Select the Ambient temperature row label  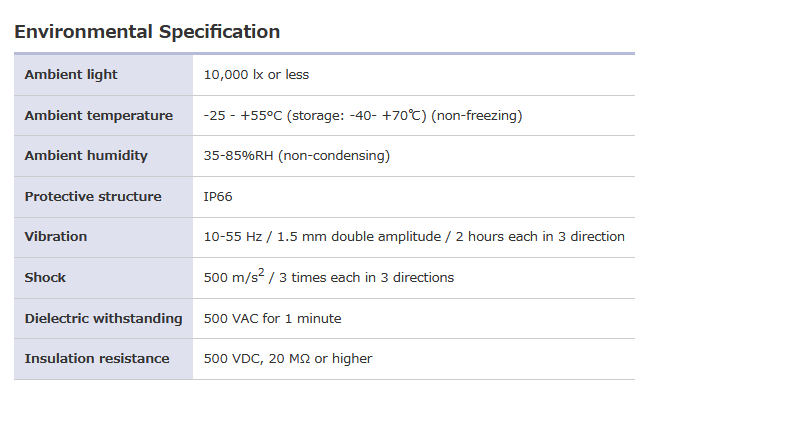(98, 116)
